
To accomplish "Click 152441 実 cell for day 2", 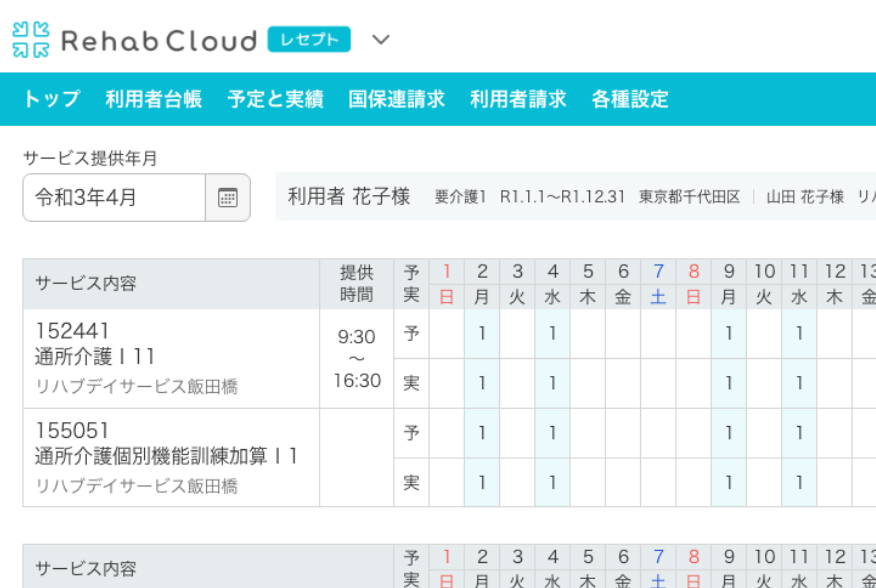I will [482, 383].
